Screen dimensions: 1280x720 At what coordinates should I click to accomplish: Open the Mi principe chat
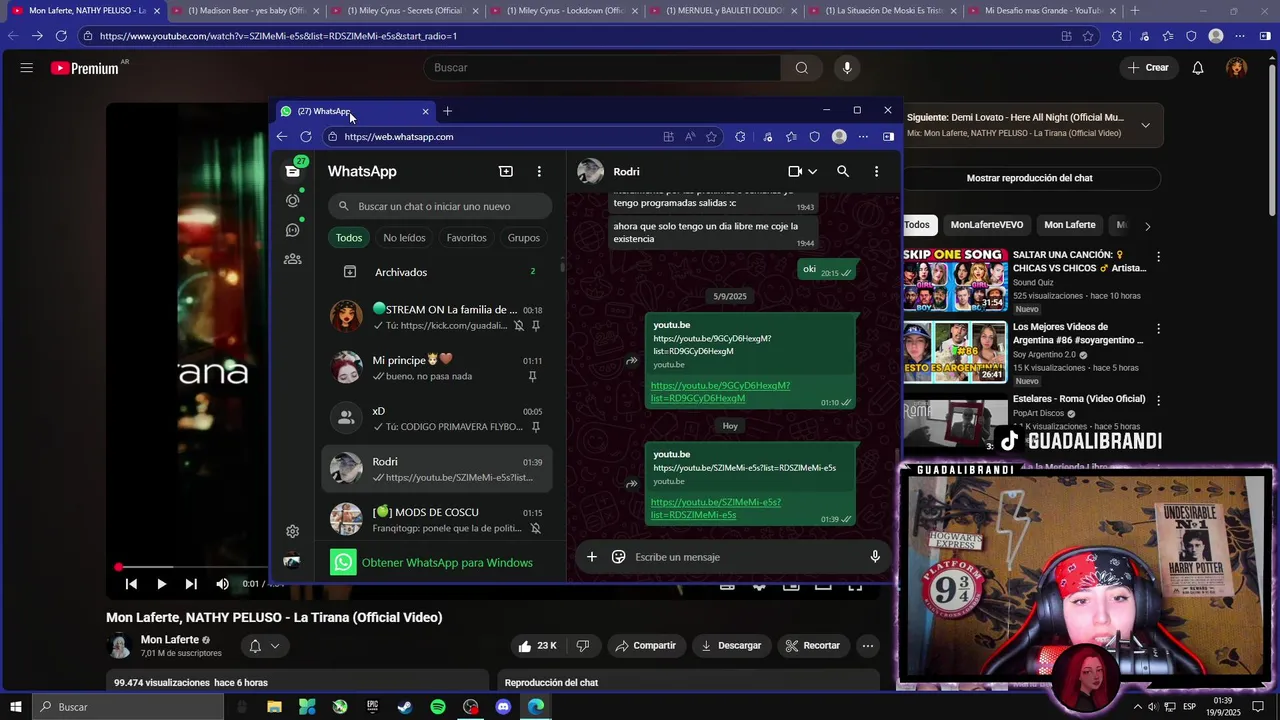(x=437, y=368)
